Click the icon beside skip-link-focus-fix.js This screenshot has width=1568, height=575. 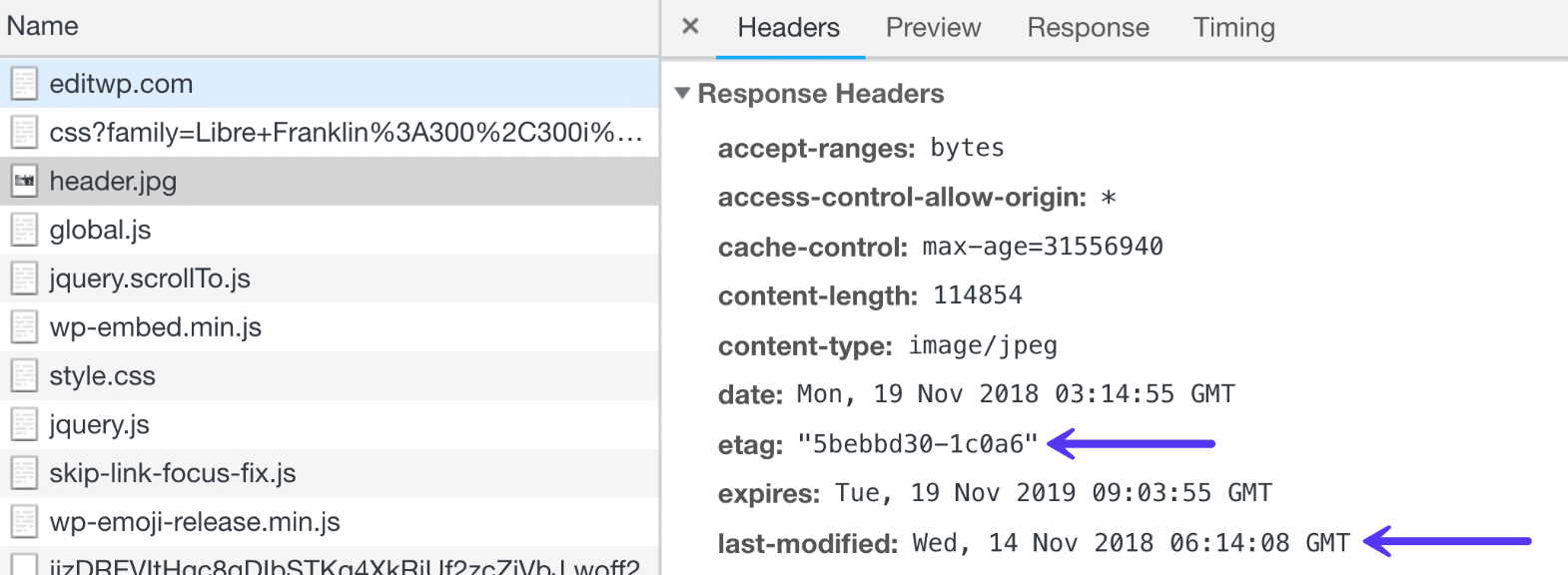(25, 472)
